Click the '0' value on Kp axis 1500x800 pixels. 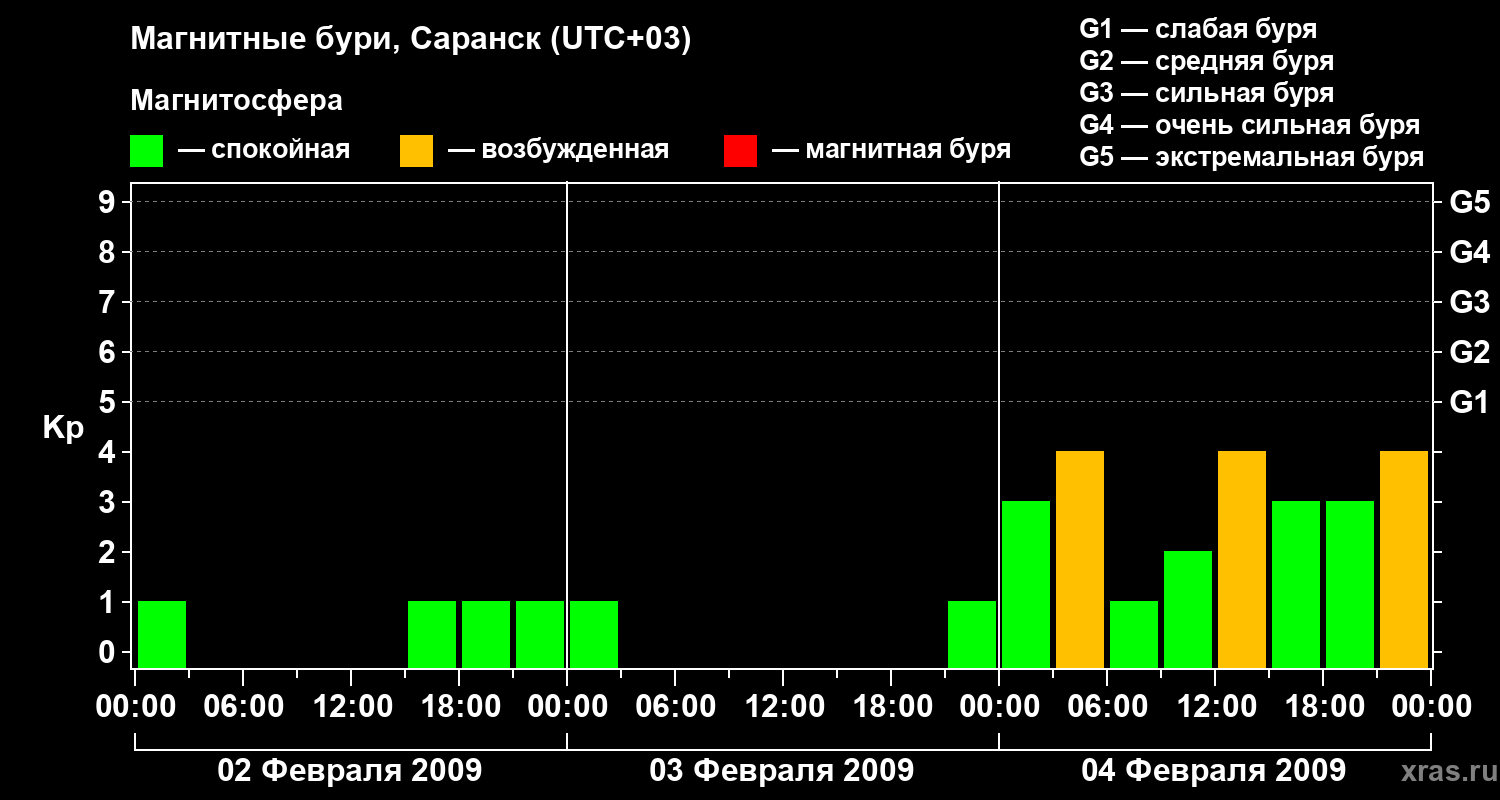109,652
